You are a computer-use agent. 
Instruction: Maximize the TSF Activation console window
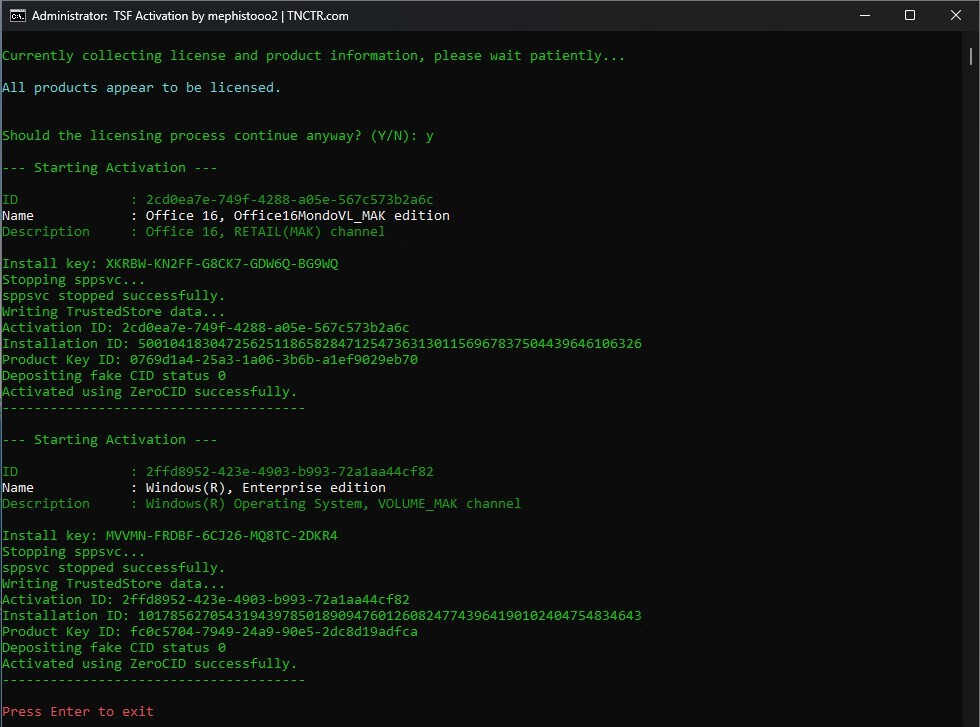tap(910, 16)
